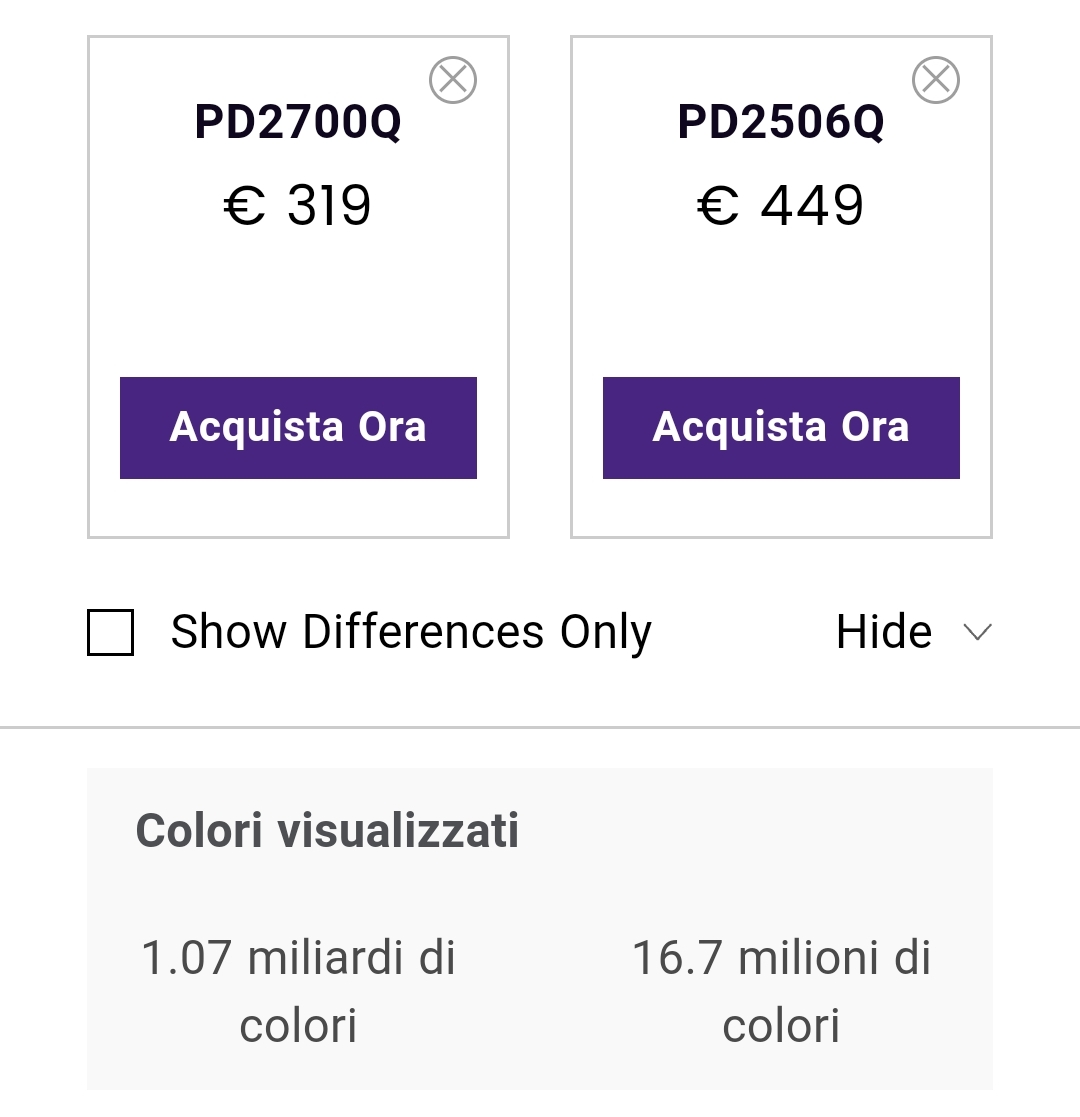Remove PD2506Q using its X icon

(936, 80)
